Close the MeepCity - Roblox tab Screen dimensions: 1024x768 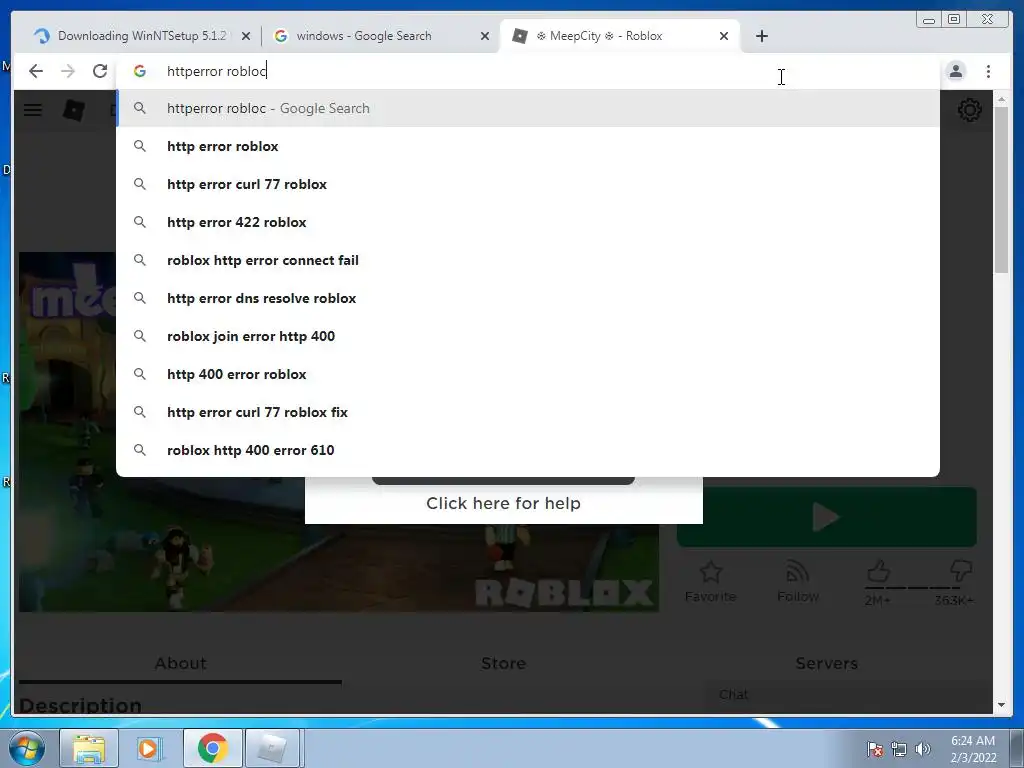point(724,37)
